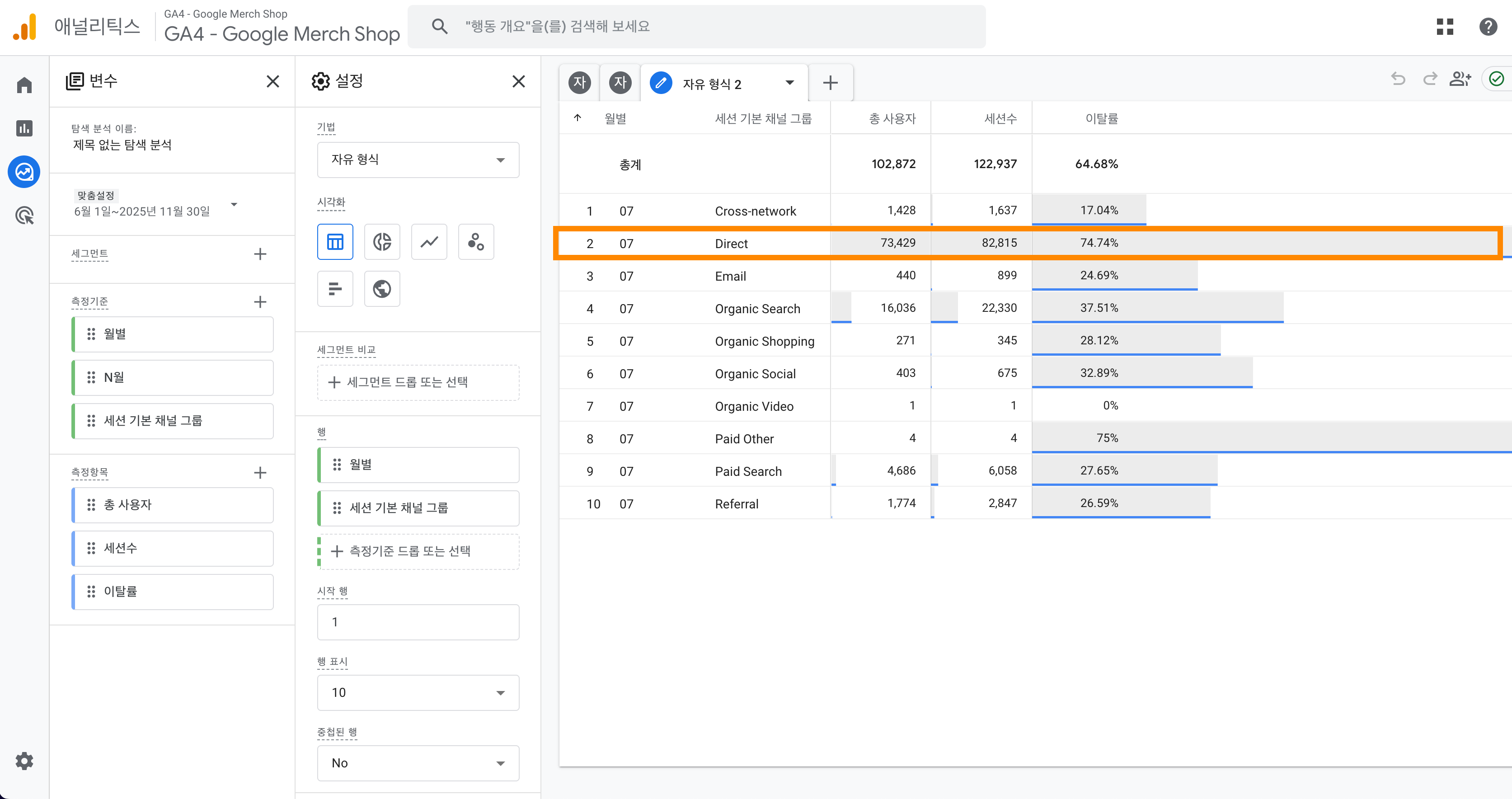1512x799 pixels.
Task: Click the 시작 행 input field
Action: pos(418,622)
